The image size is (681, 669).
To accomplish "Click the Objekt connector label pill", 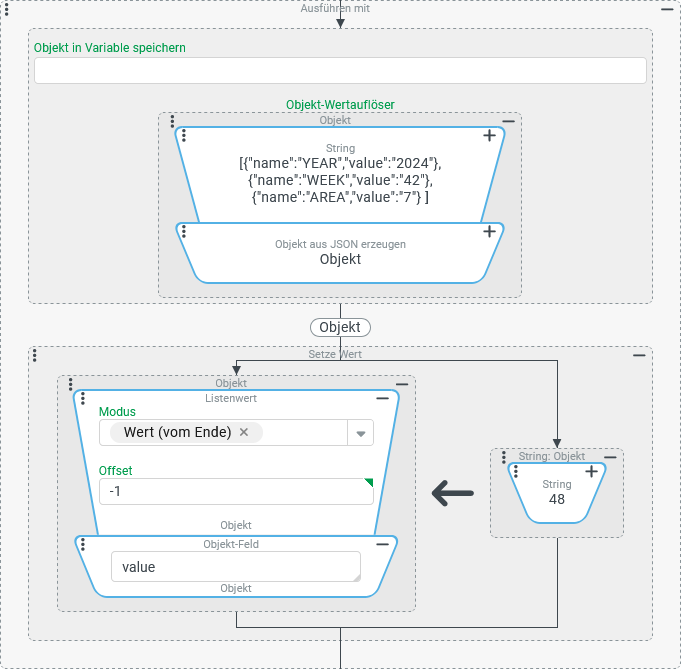I will 340,327.
